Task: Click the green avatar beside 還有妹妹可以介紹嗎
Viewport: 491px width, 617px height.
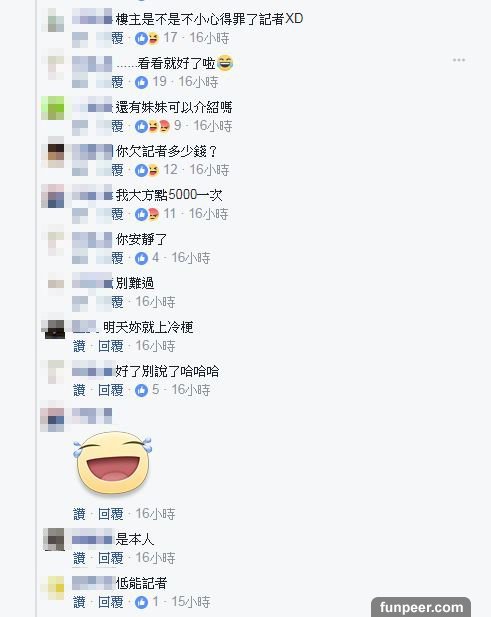Action: pos(53,108)
